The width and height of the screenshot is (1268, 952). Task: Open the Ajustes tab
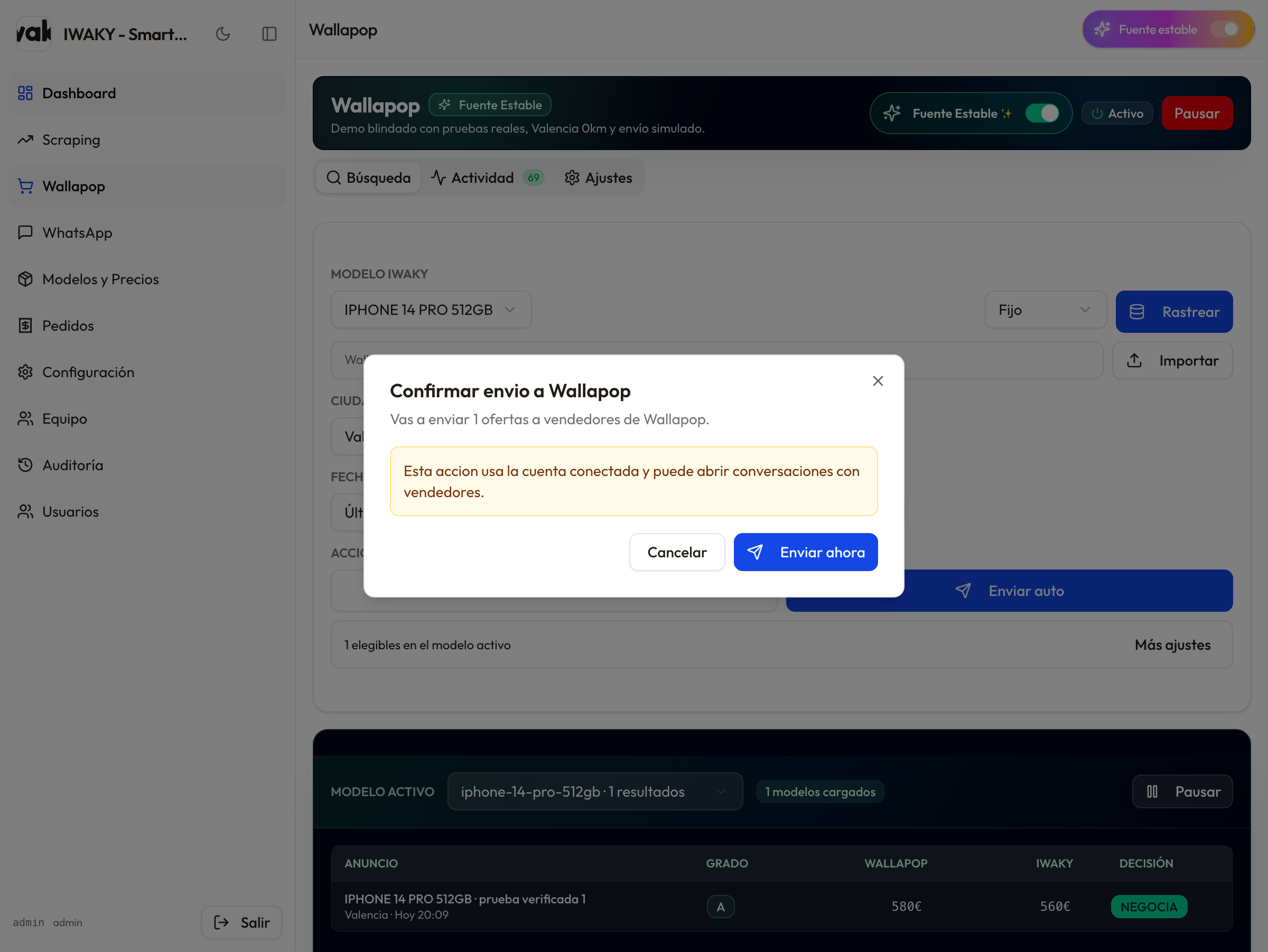[x=598, y=178]
